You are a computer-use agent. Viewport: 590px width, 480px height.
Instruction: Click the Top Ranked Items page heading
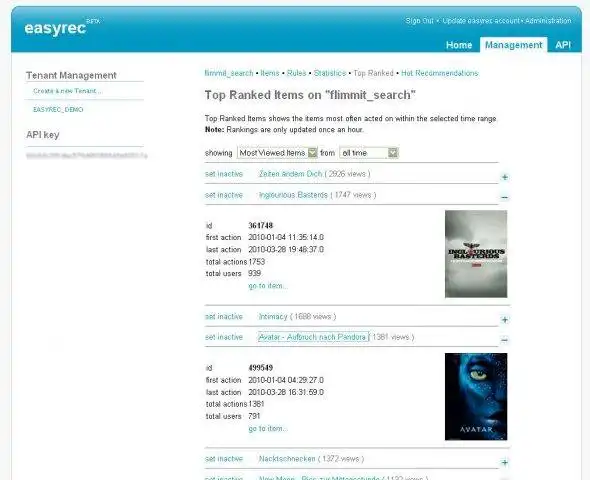pyautogui.click(x=310, y=95)
